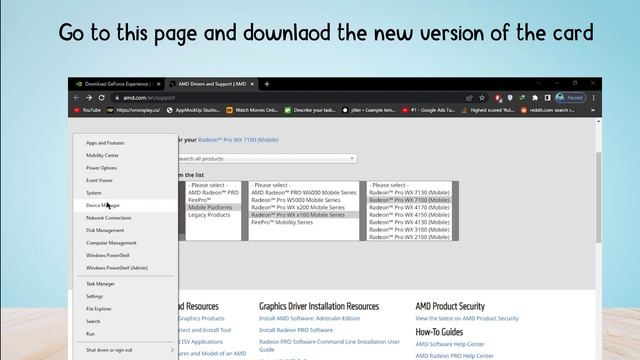Open File Explorer from the context menu
This screenshot has height=360, width=640.
pyautogui.click(x=126, y=309)
